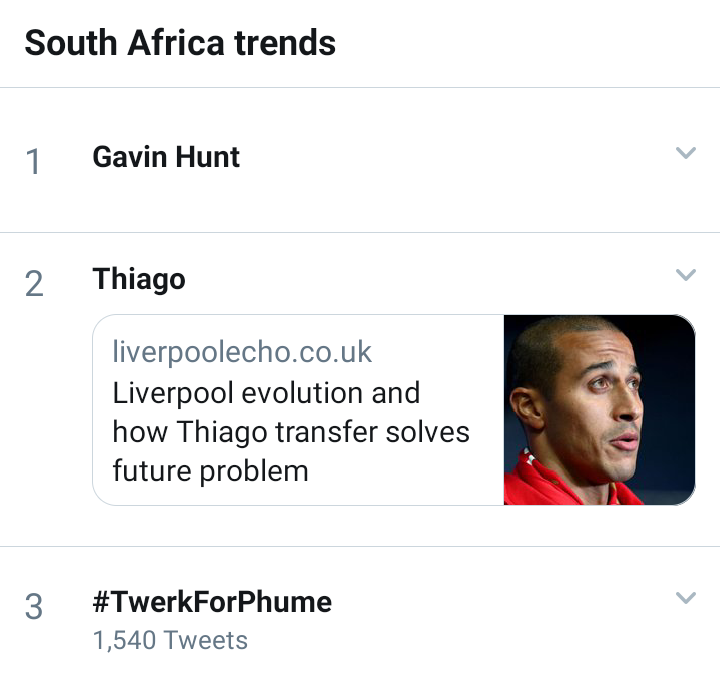Select rank number 2 in trends
This screenshot has height=684, width=720.
[34, 284]
